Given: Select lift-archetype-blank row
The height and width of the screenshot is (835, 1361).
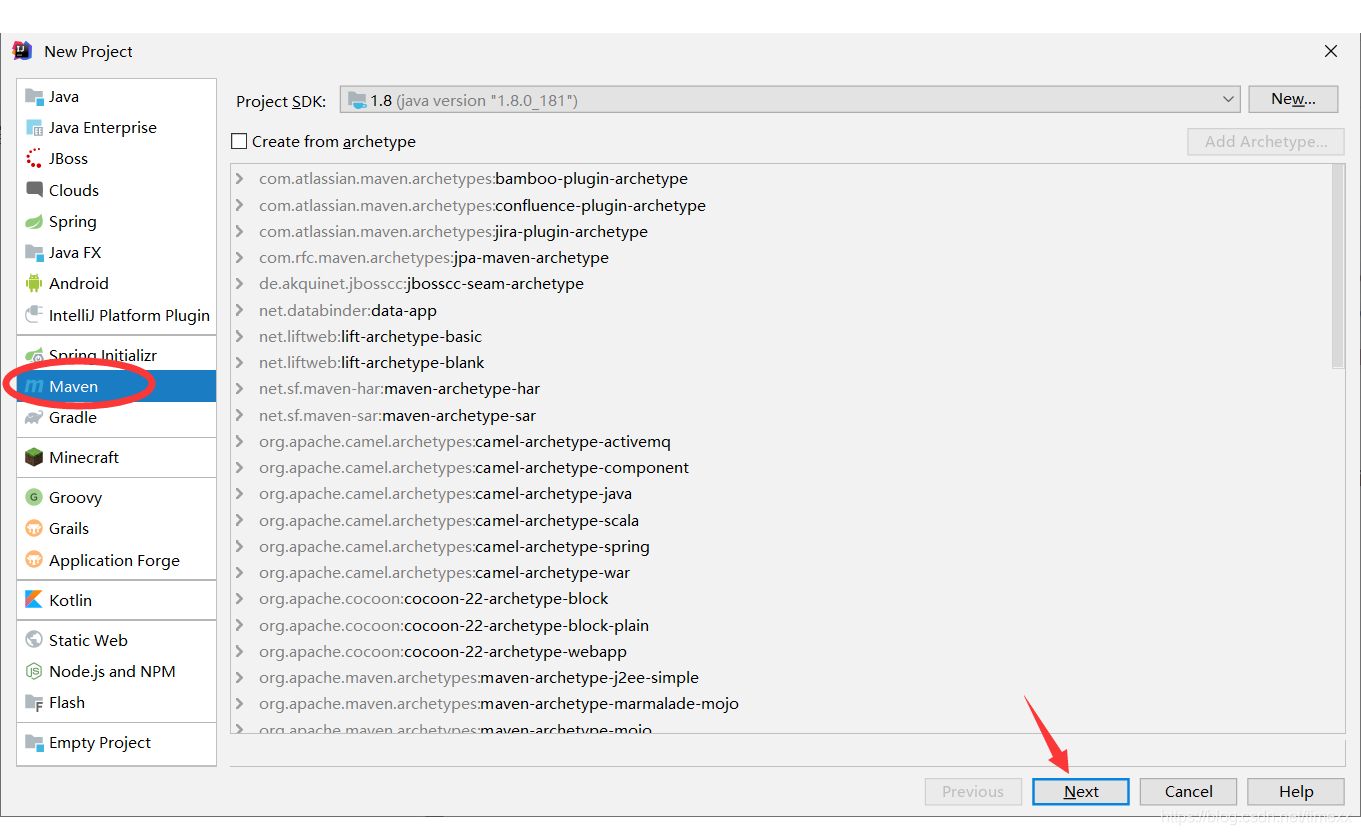Looking at the screenshot, I should tap(781, 363).
